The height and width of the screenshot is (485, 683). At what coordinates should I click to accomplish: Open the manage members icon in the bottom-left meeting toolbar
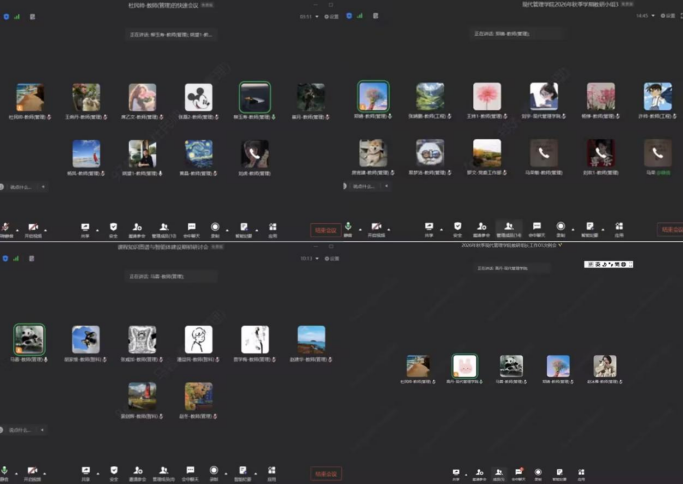tap(163, 470)
